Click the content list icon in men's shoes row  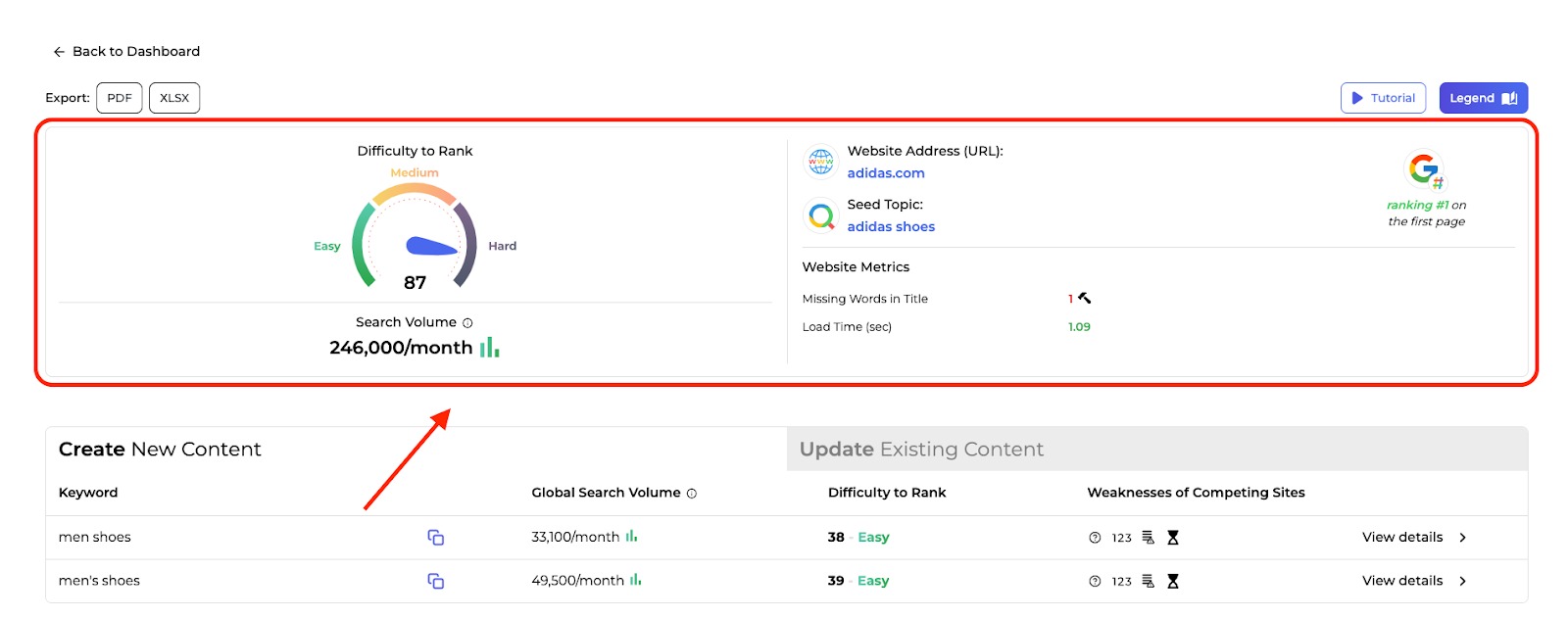(x=1149, y=582)
